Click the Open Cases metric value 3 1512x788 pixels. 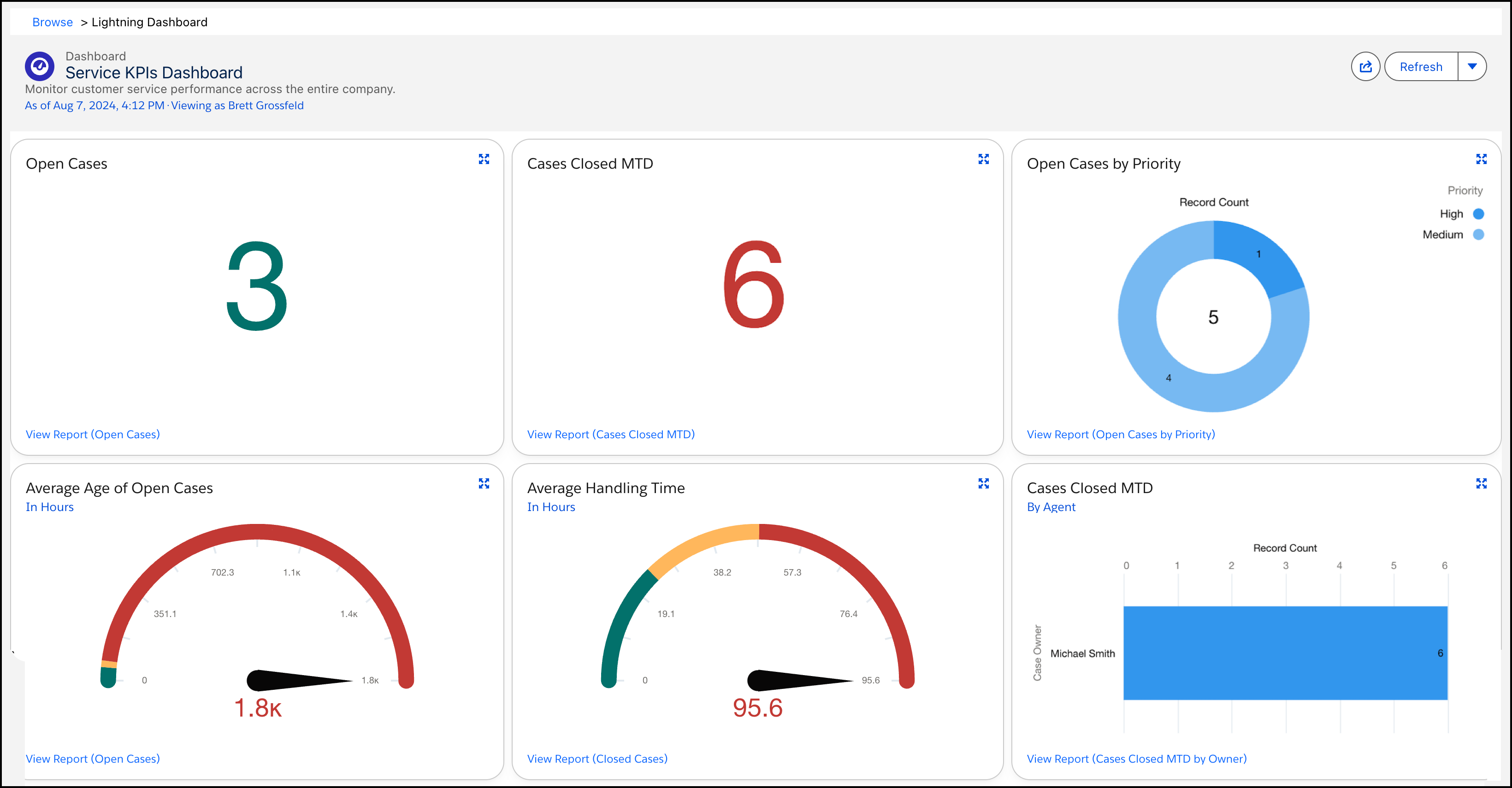(257, 286)
